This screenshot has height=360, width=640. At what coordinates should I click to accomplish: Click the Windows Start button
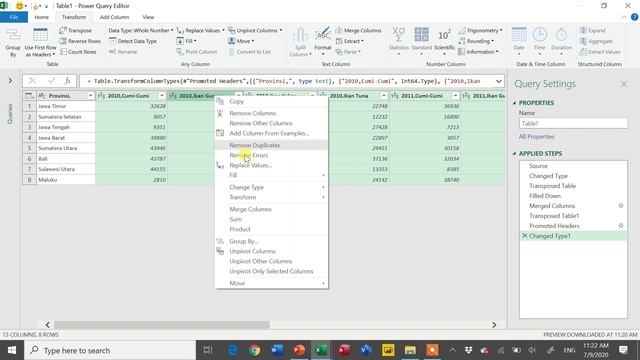[x=12, y=350]
